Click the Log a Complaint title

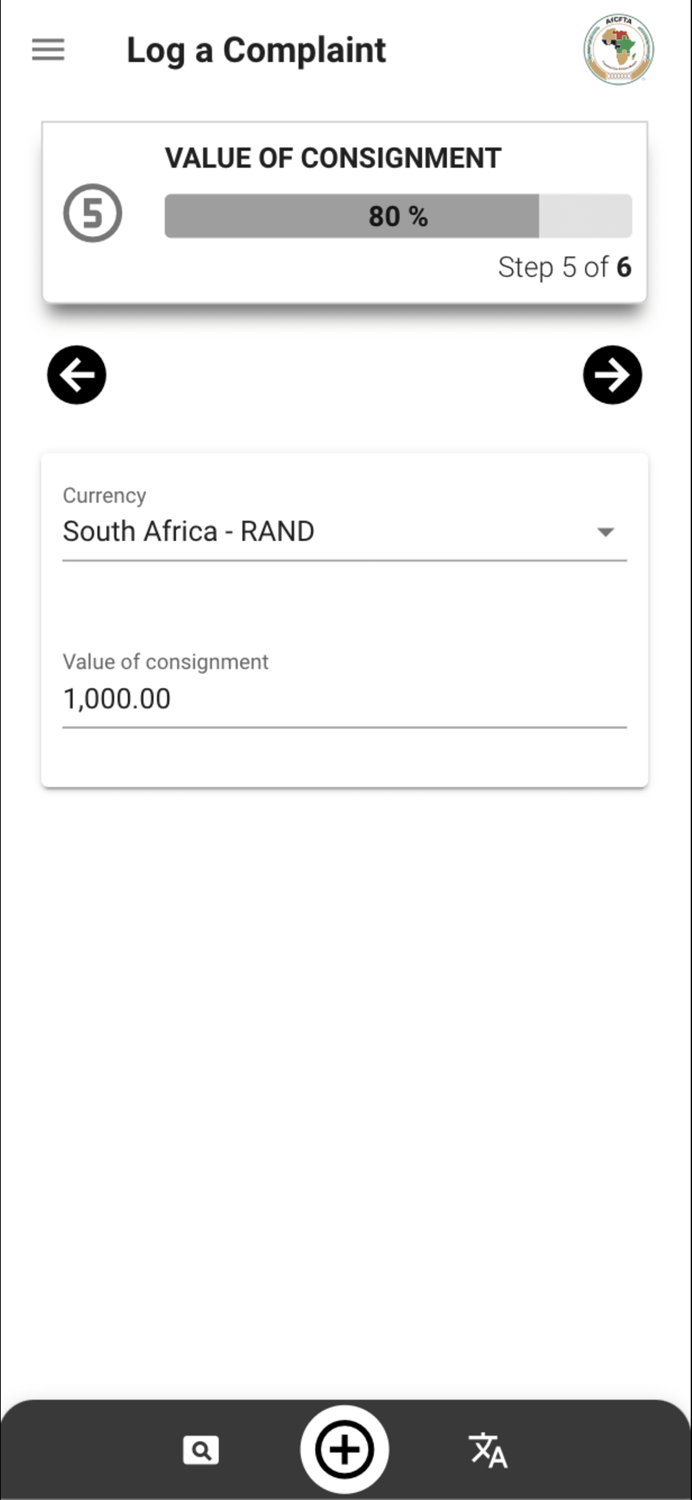click(x=256, y=49)
